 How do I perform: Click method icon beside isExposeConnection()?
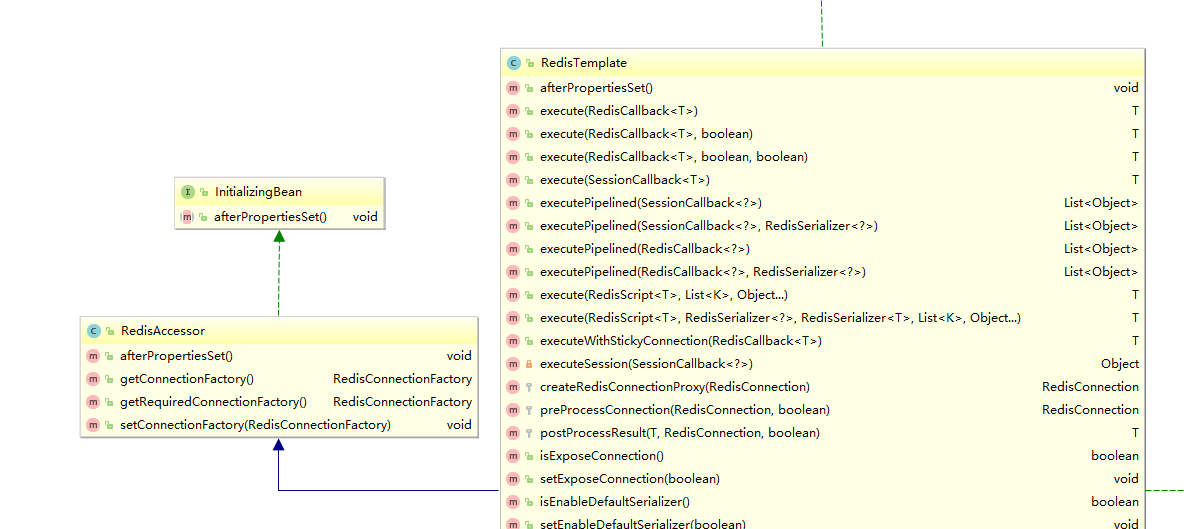click(513, 456)
